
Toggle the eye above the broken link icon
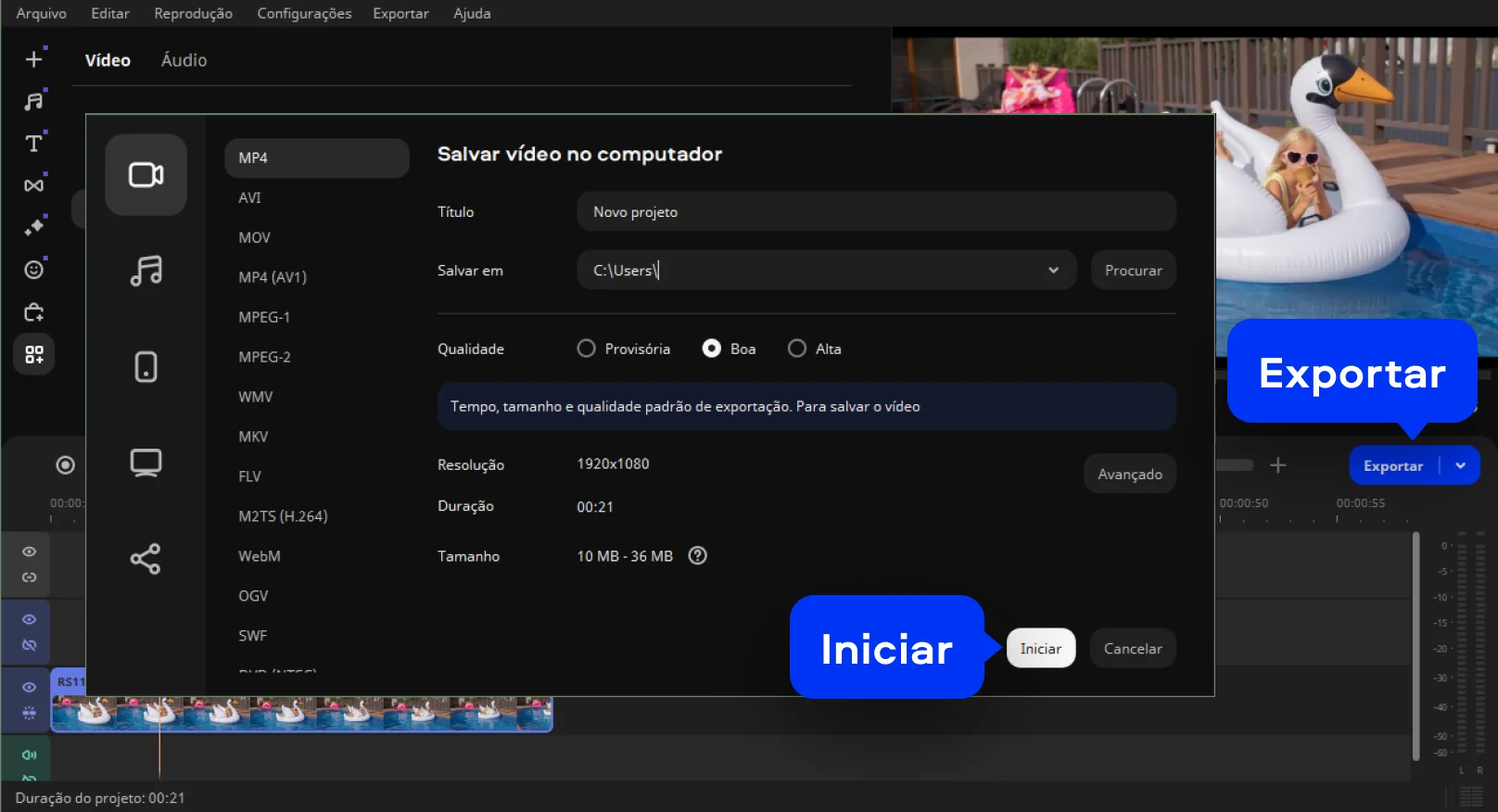pos(30,619)
